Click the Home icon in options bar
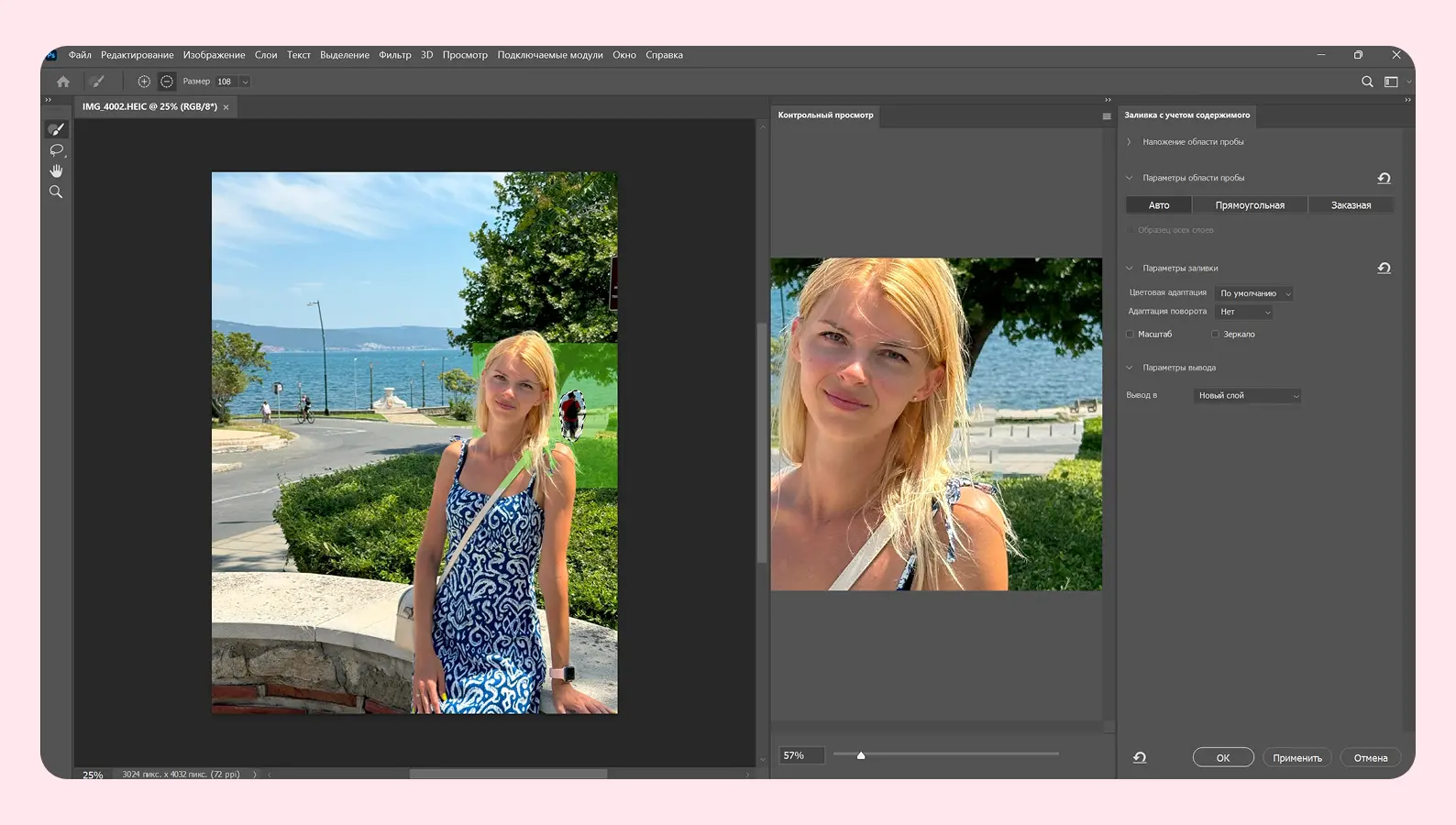Screen dimensions: 1456x825 pos(63,82)
